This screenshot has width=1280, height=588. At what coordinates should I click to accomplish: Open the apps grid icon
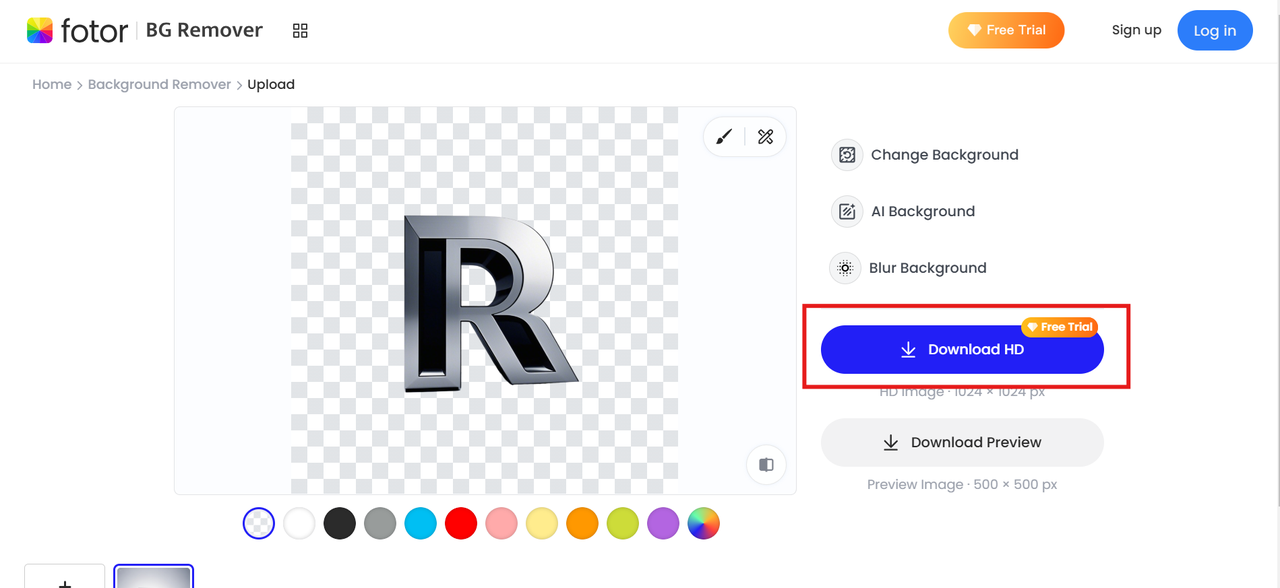click(x=300, y=31)
